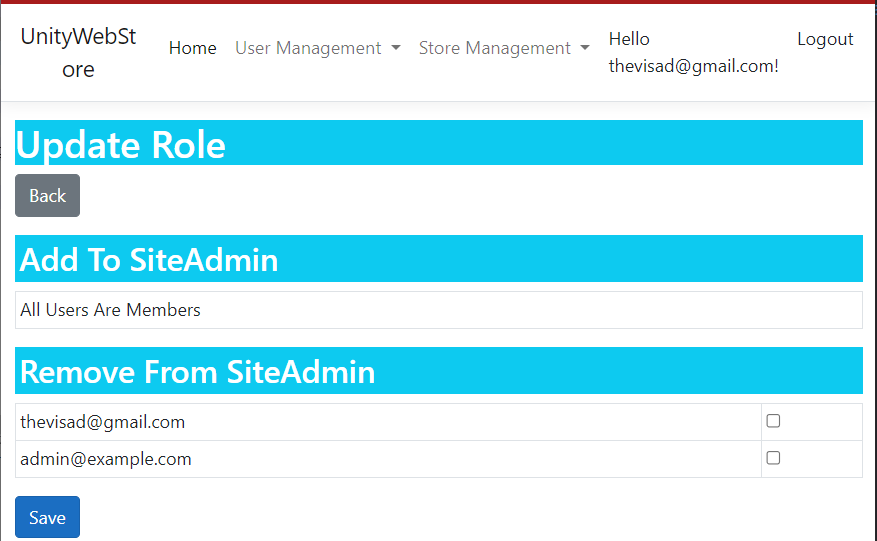Click the UnityWebStore brand logo
Viewport: 877px width, 541px height.
coord(78,53)
